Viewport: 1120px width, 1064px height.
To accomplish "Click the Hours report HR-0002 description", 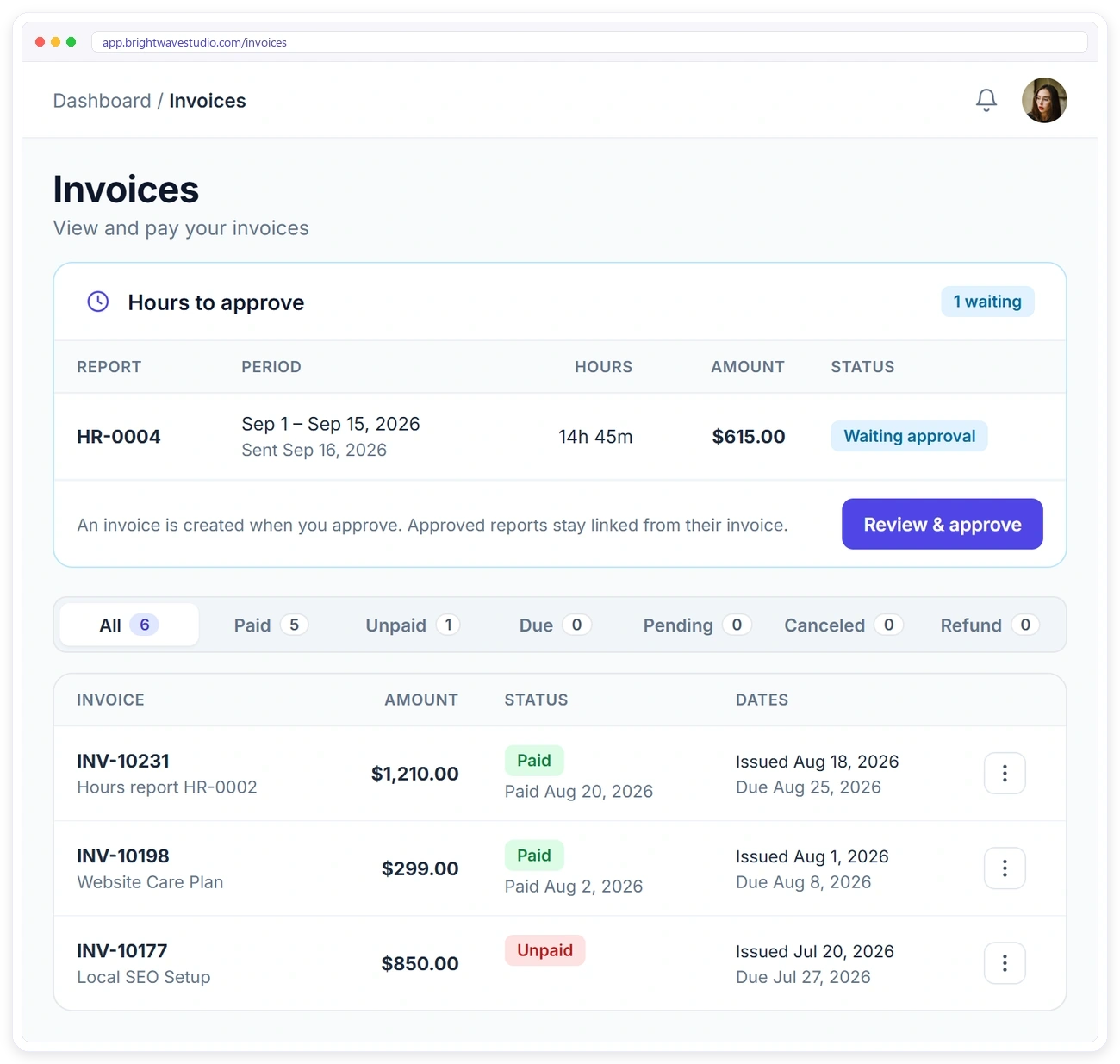I will tap(167, 787).
